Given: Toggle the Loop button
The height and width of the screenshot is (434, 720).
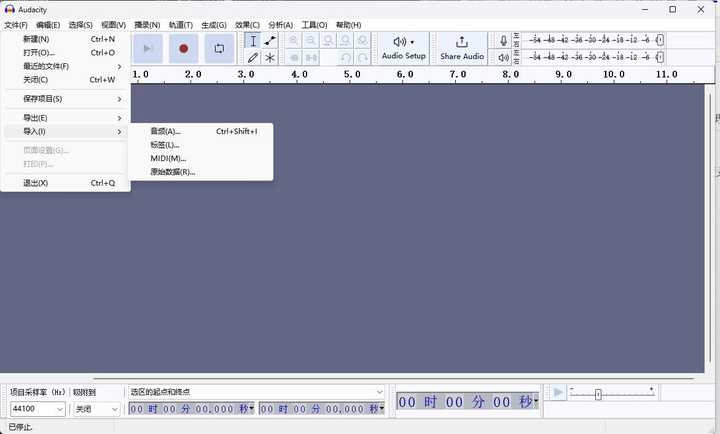Looking at the screenshot, I should 219,48.
